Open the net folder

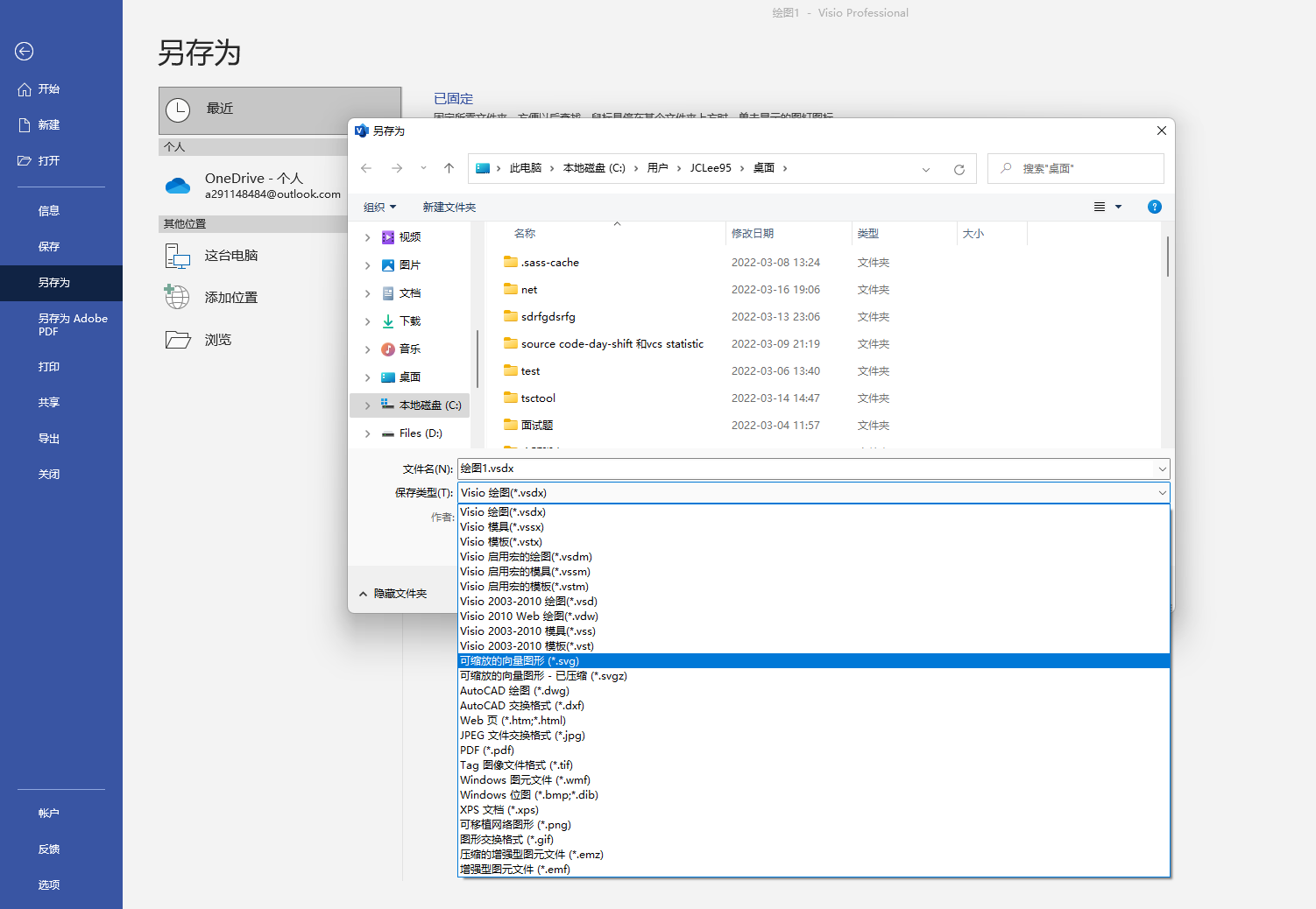click(x=528, y=289)
